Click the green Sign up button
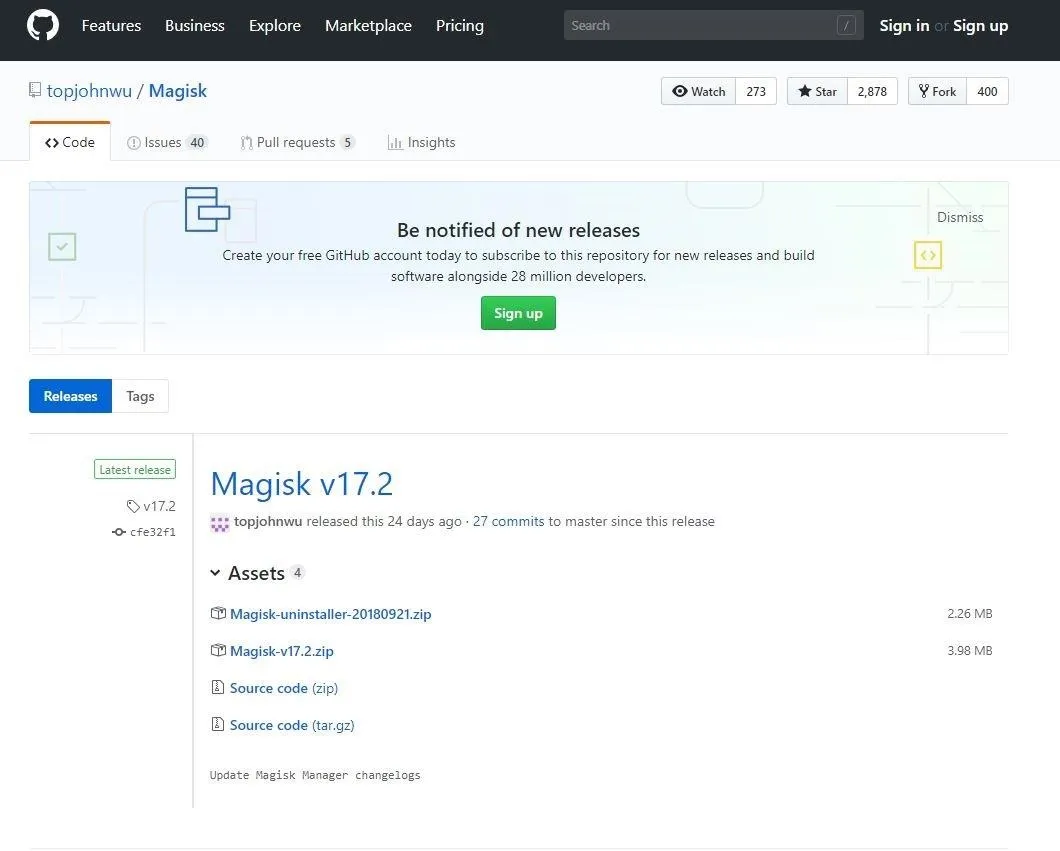 [519, 313]
